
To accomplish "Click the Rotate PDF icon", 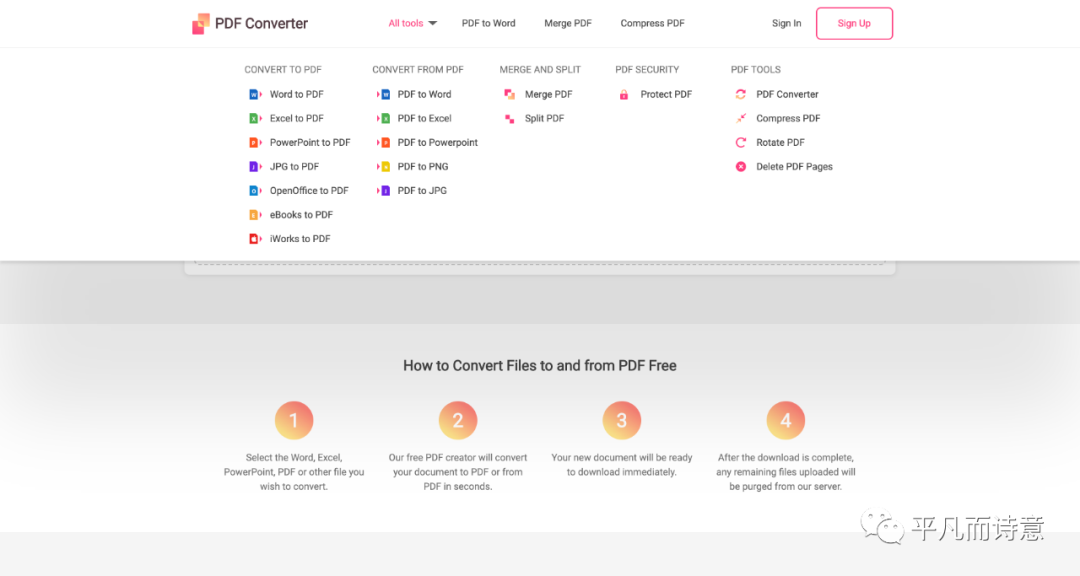I will [741, 143].
